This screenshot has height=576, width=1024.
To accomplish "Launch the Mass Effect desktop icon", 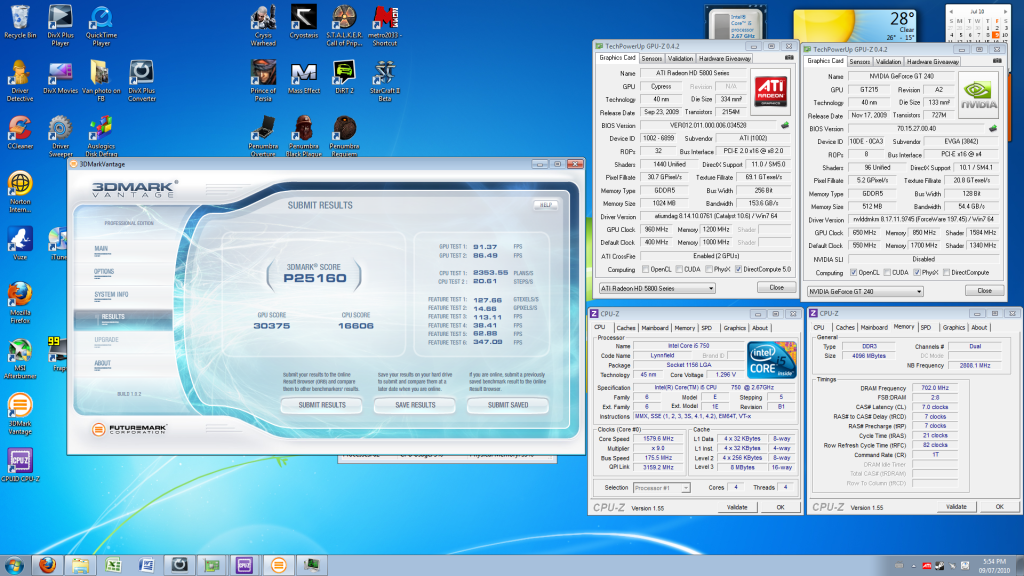I will (304, 78).
